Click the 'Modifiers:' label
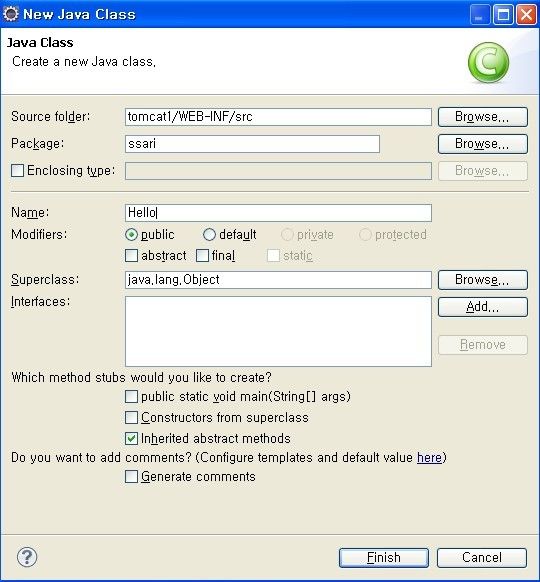Viewport: 540px width, 582px height. tap(39, 235)
